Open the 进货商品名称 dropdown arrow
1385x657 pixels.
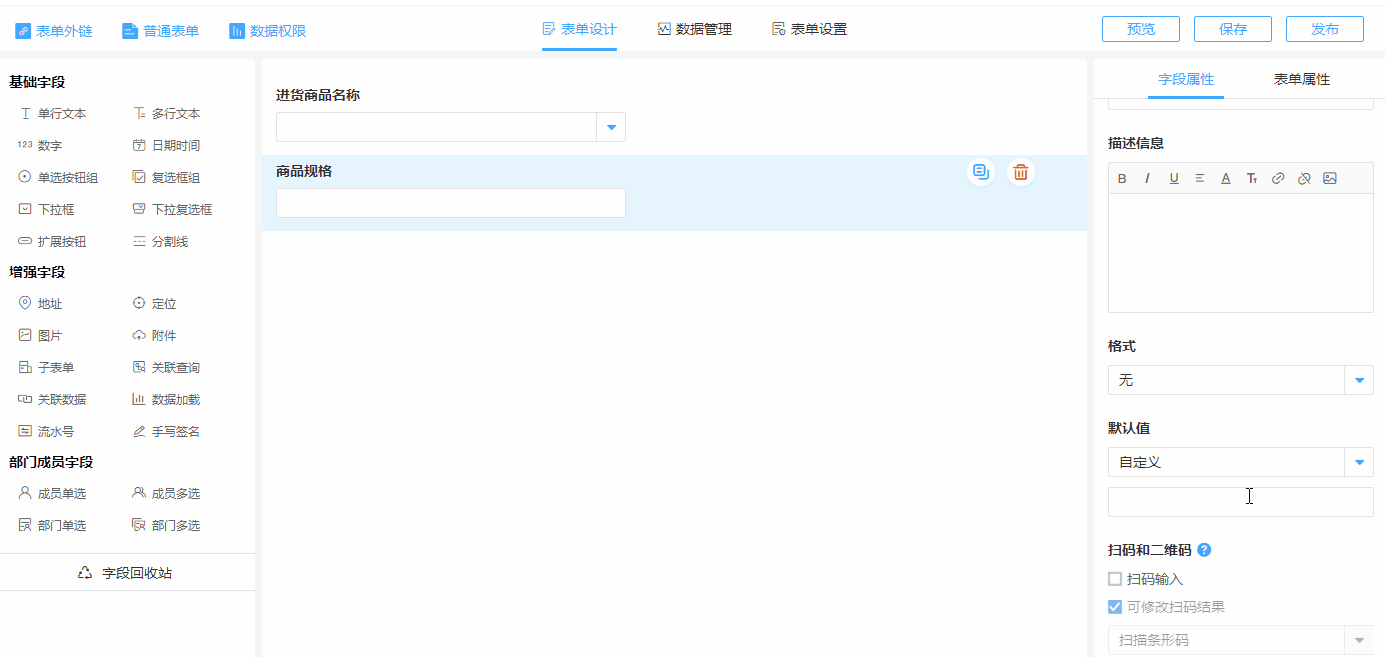[611, 128]
